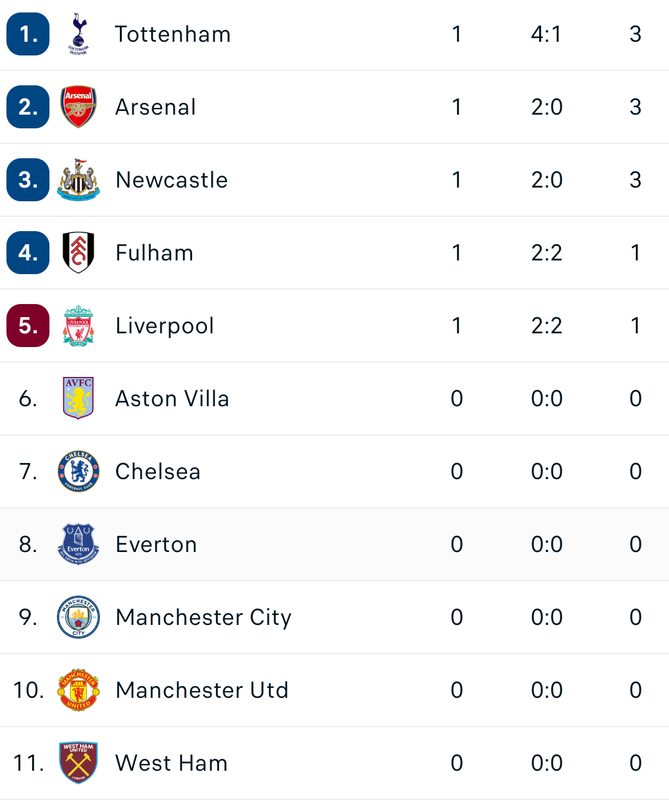Open the Fulham crest icon
The width and height of the screenshot is (669, 800).
coord(79,253)
